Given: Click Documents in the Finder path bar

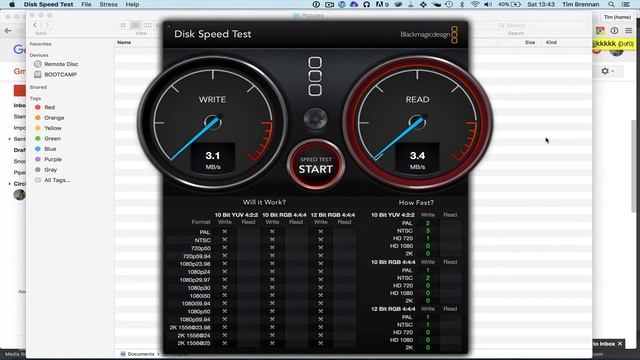Looking at the screenshot, I should click(x=138, y=354).
